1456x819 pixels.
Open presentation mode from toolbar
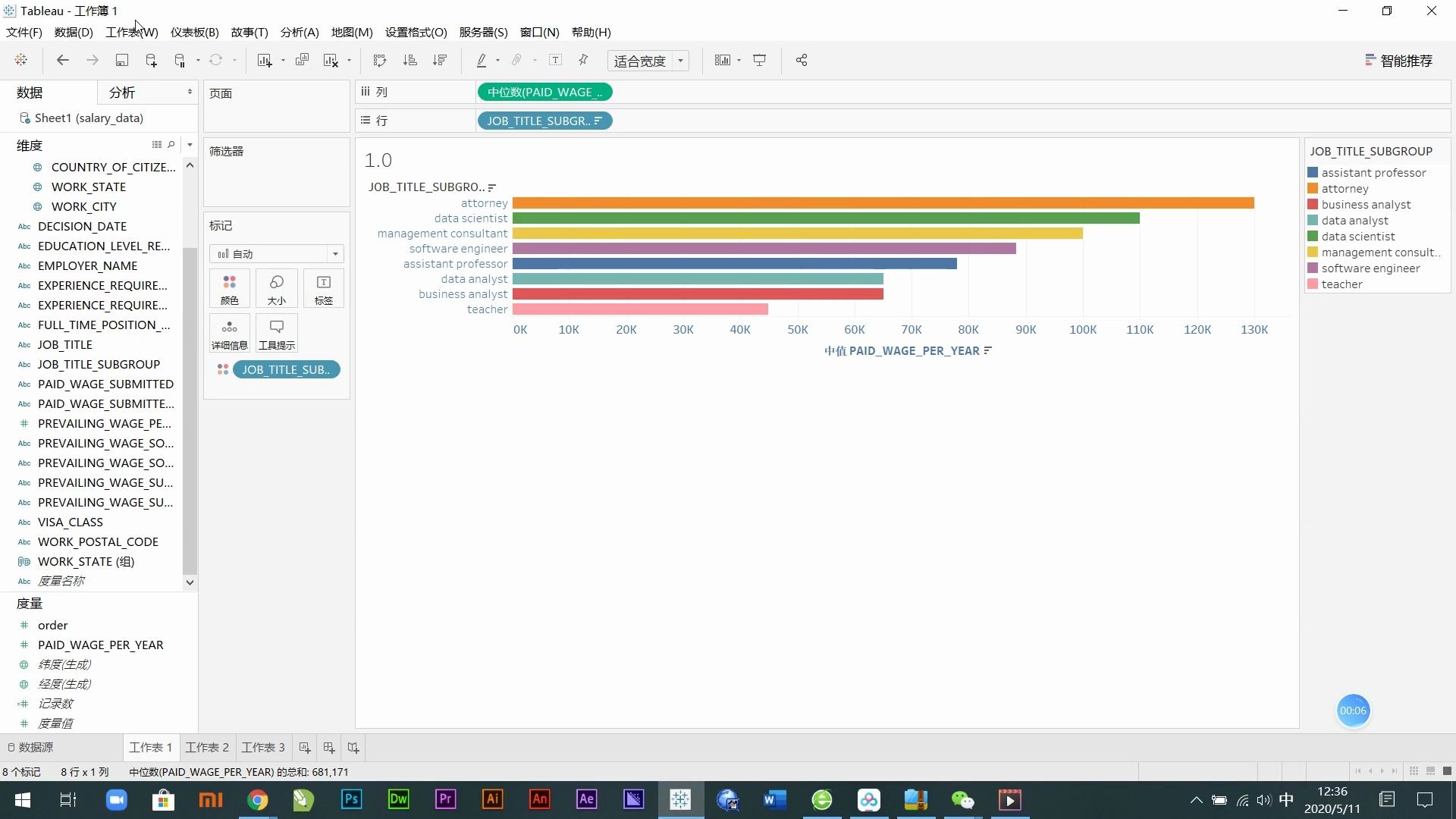[x=759, y=61]
